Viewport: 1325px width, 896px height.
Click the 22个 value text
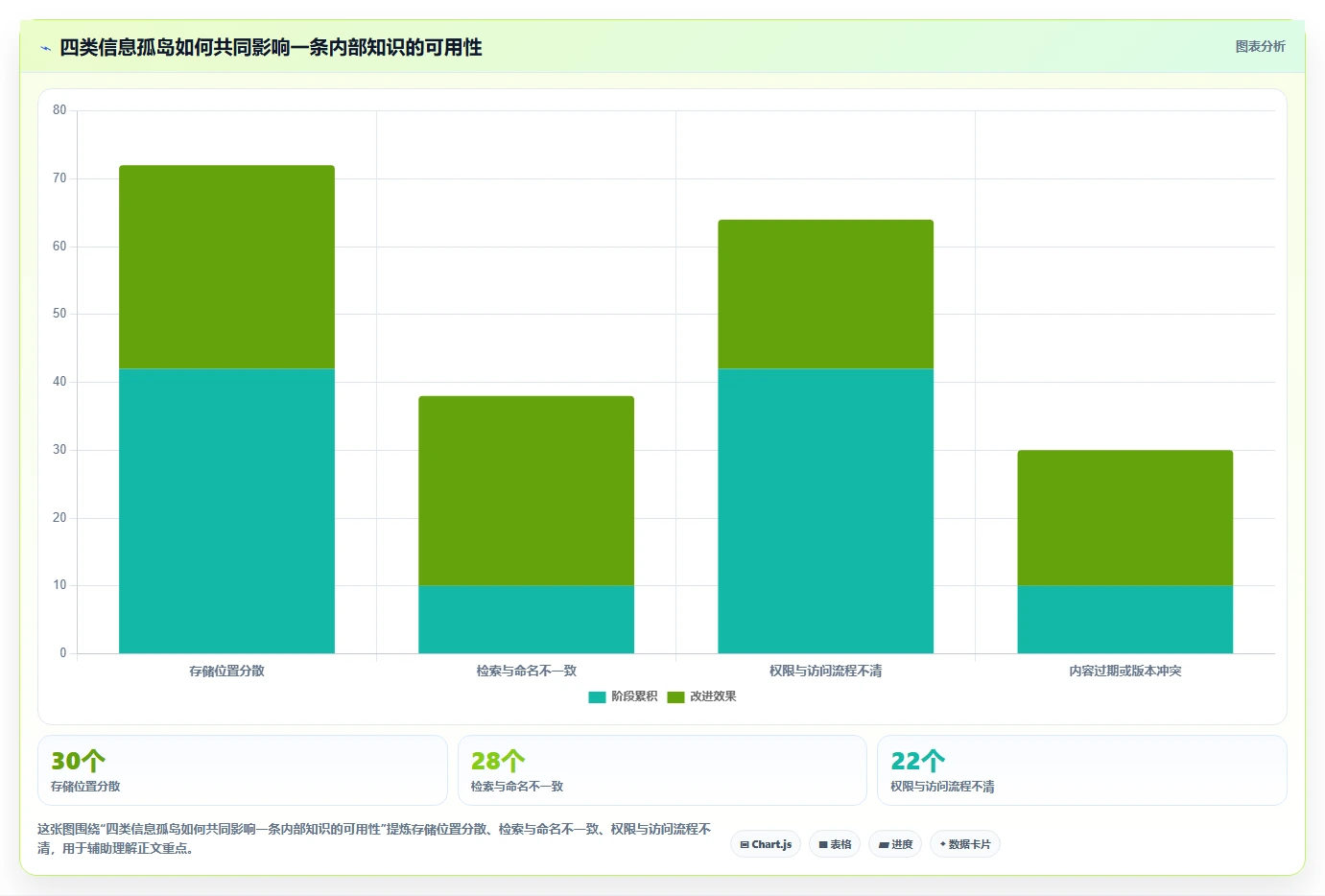917,761
